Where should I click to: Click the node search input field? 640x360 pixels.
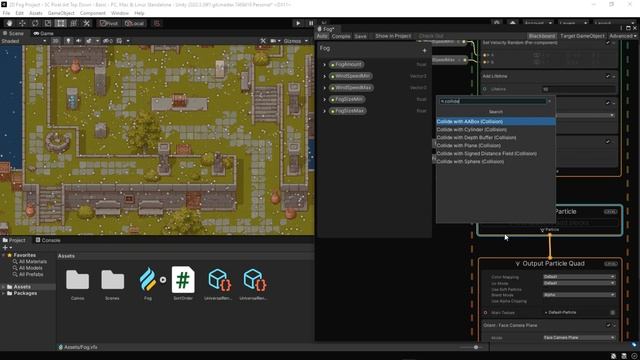[x=493, y=101]
